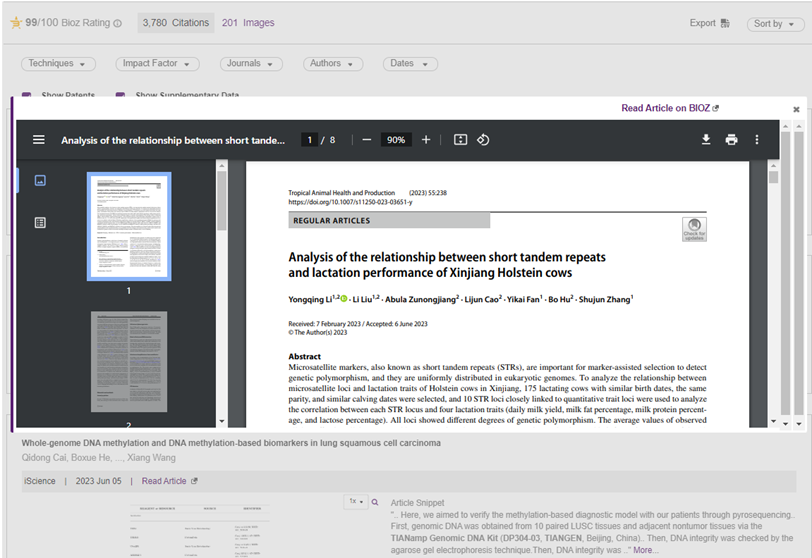812x558 pixels.
Task: Click the fit to page icon
Action: (460, 140)
